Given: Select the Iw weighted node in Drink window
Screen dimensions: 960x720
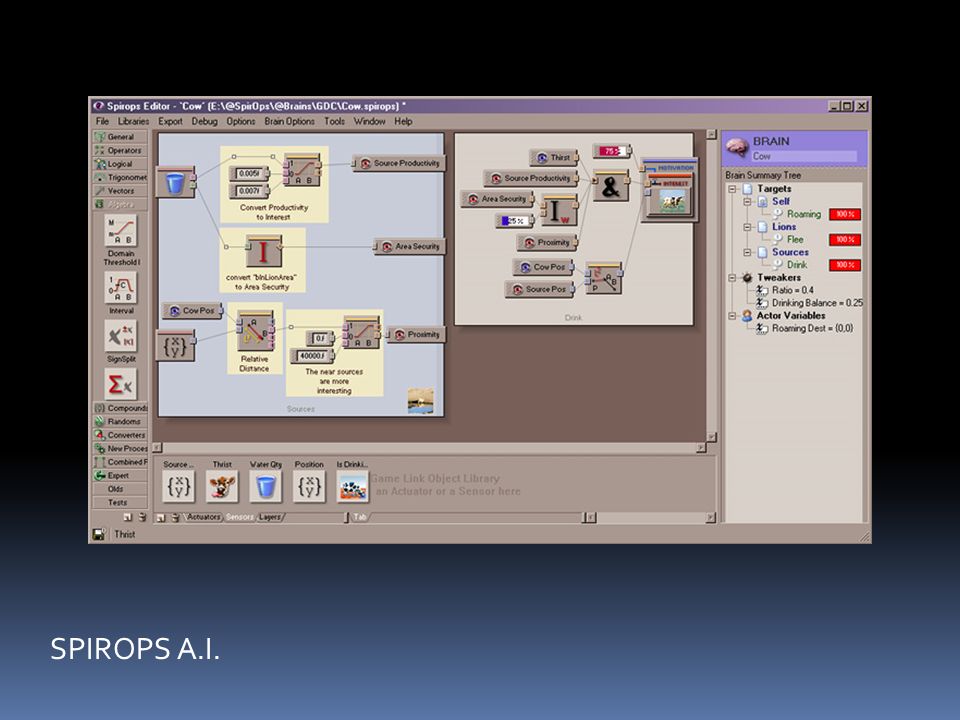Looking at the screenshot, I should tap(558, 211).
